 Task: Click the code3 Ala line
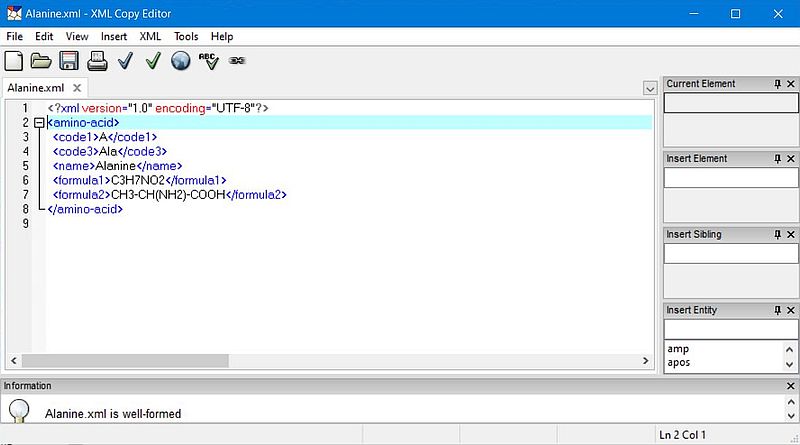[110, 152]
